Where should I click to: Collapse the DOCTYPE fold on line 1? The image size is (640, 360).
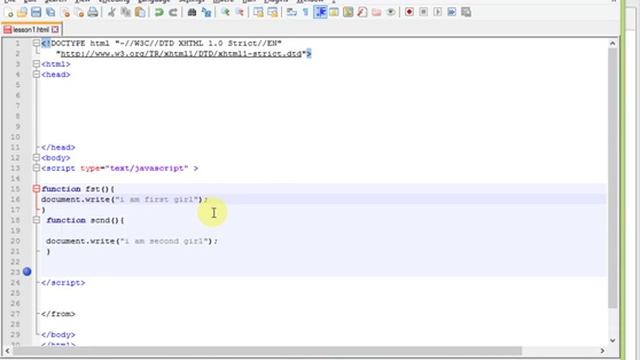pos(36,43)
